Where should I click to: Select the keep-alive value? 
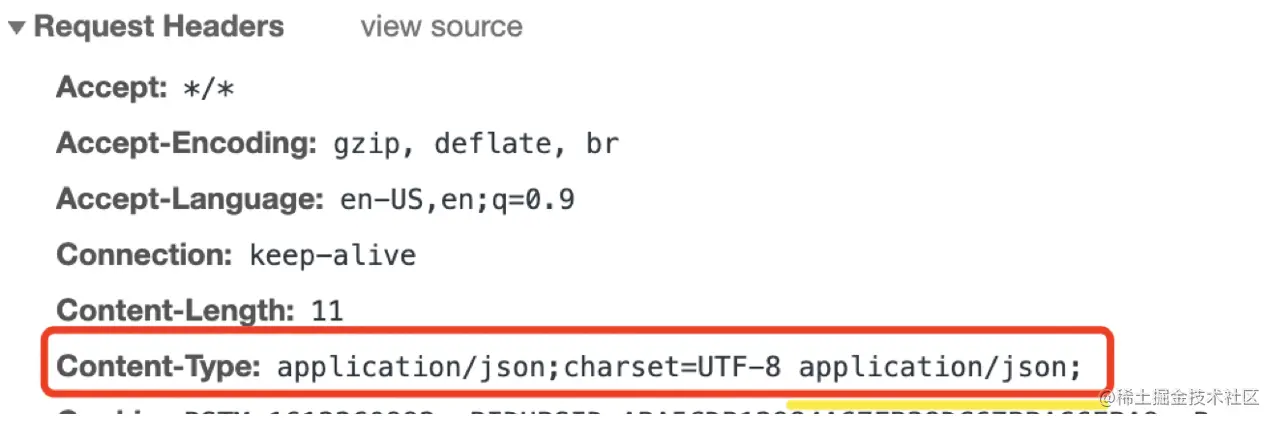click(x=332, y=255)
